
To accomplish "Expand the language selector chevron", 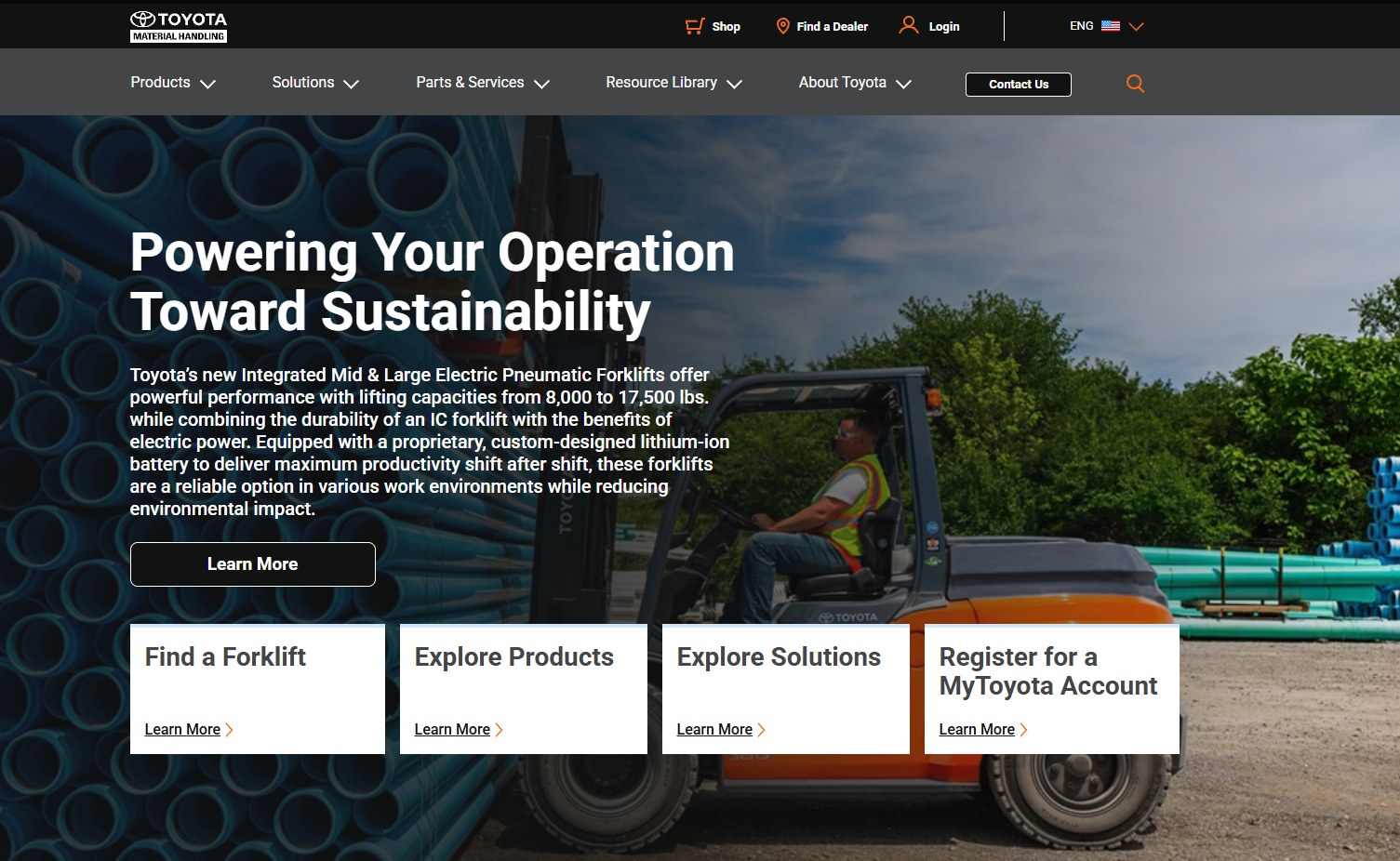I will 1136,26.
